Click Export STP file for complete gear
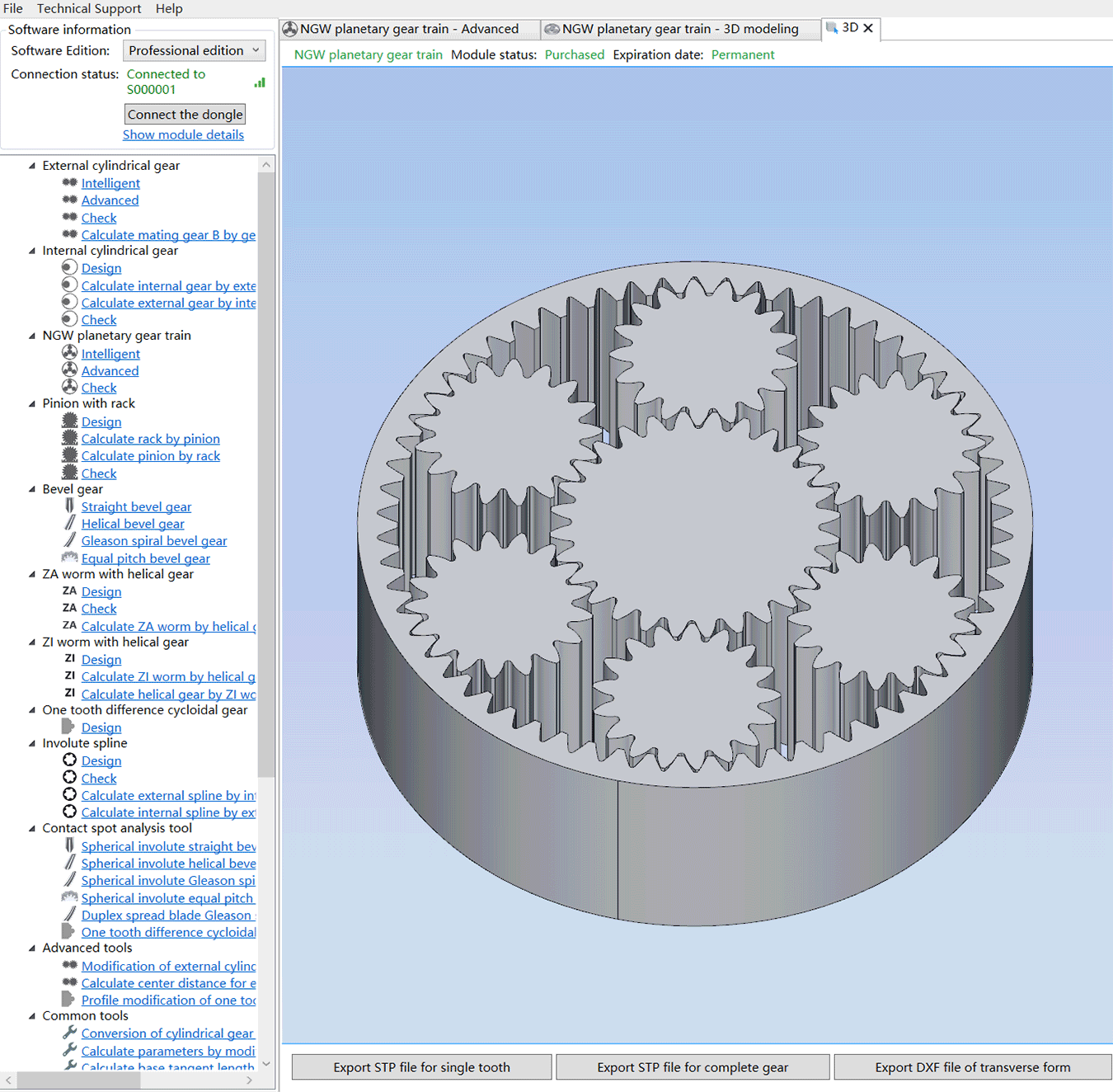Viewport: 1113px width, 1092px height. point(693,1067)
